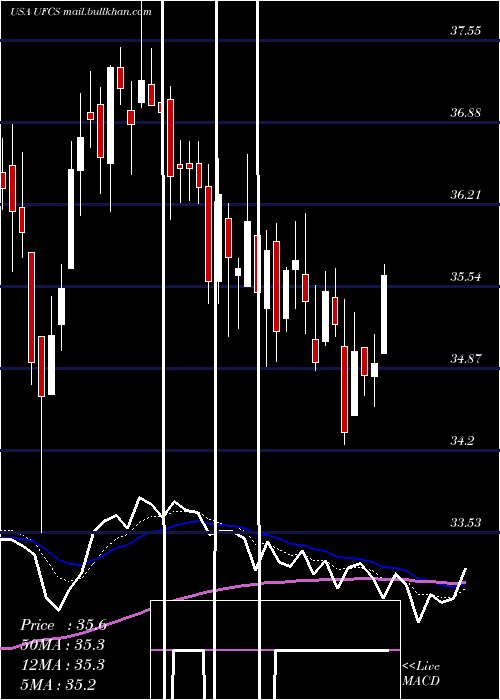Screen dimensions: 500x700
Task: Click the 34.2 price axis label
Action: click(462, 441)
